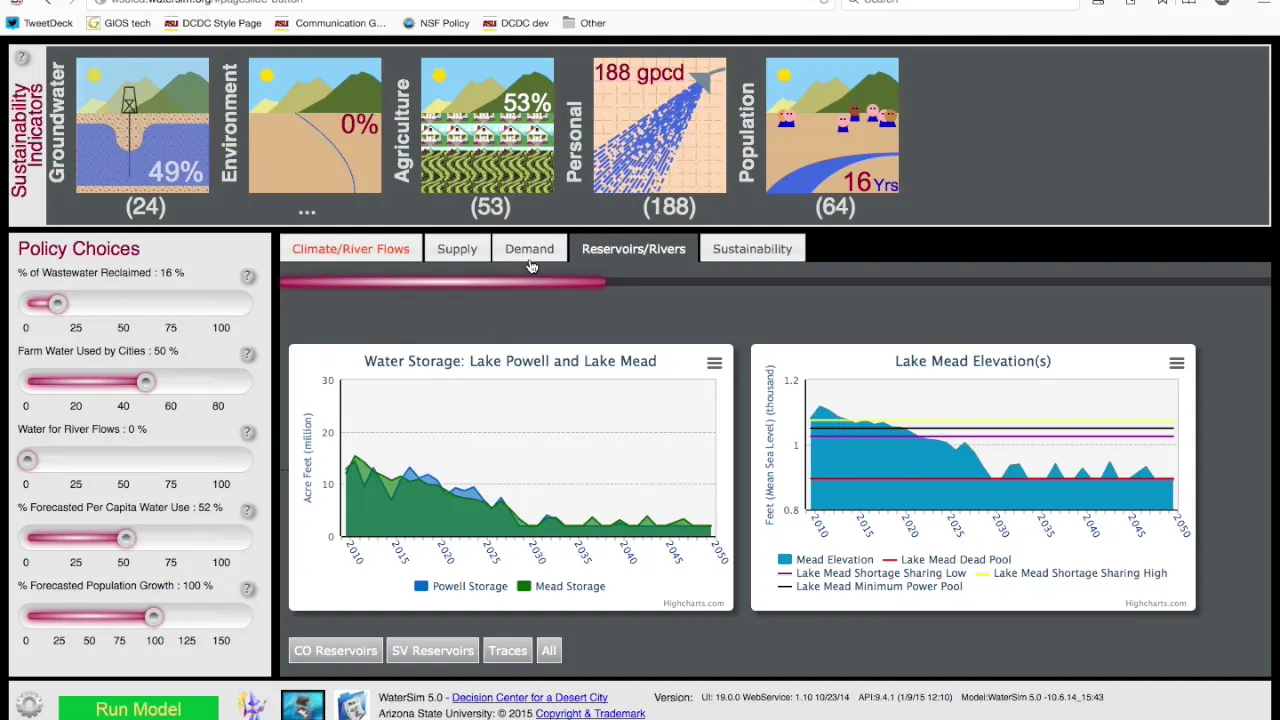Open help for Farm Water Used by Cities
The height and width of the screenshot is (720, 1280).
[x=247, y=354]
